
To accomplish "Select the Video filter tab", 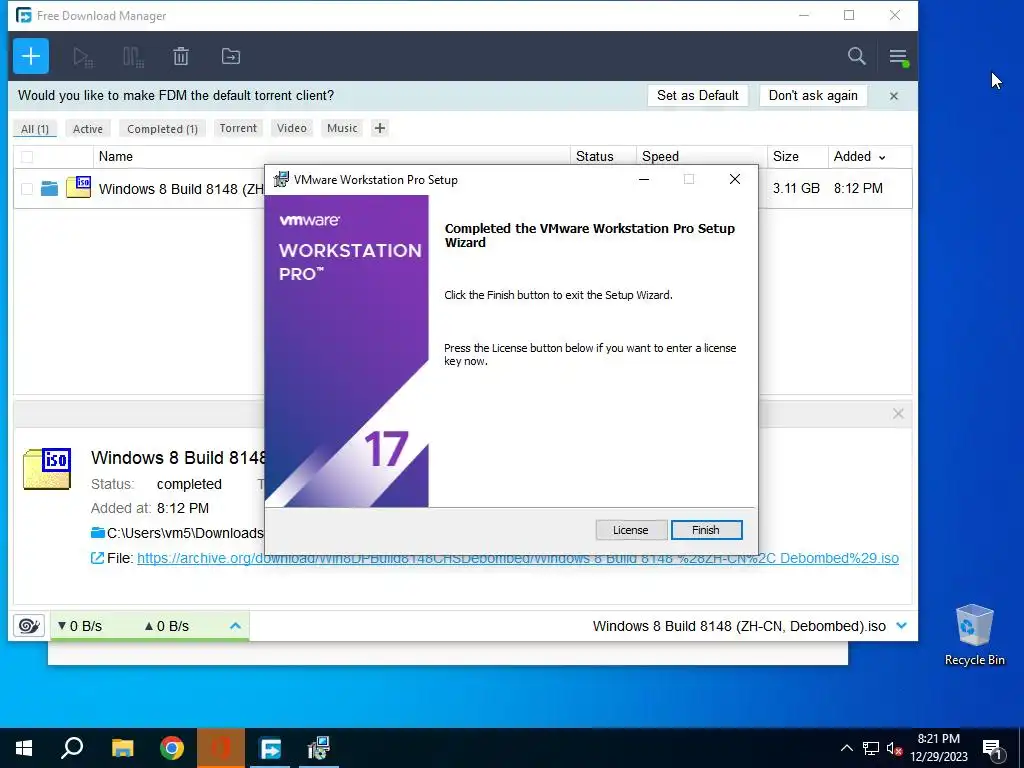I will pyautogui.click(x=291, y=128).
